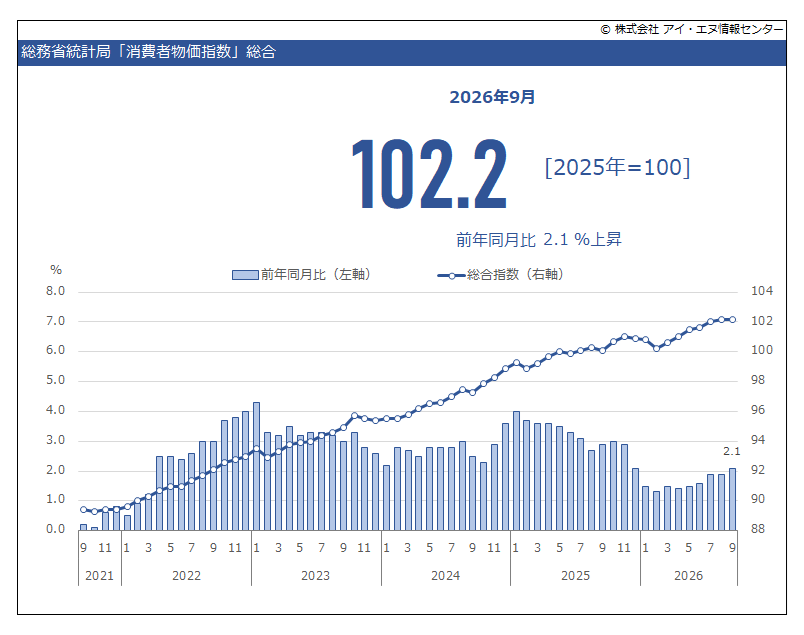The height and width of the screenshot is (635, 804).
Task: Click the year label 2025 on x-axis
Action: [x=575, y=576]
